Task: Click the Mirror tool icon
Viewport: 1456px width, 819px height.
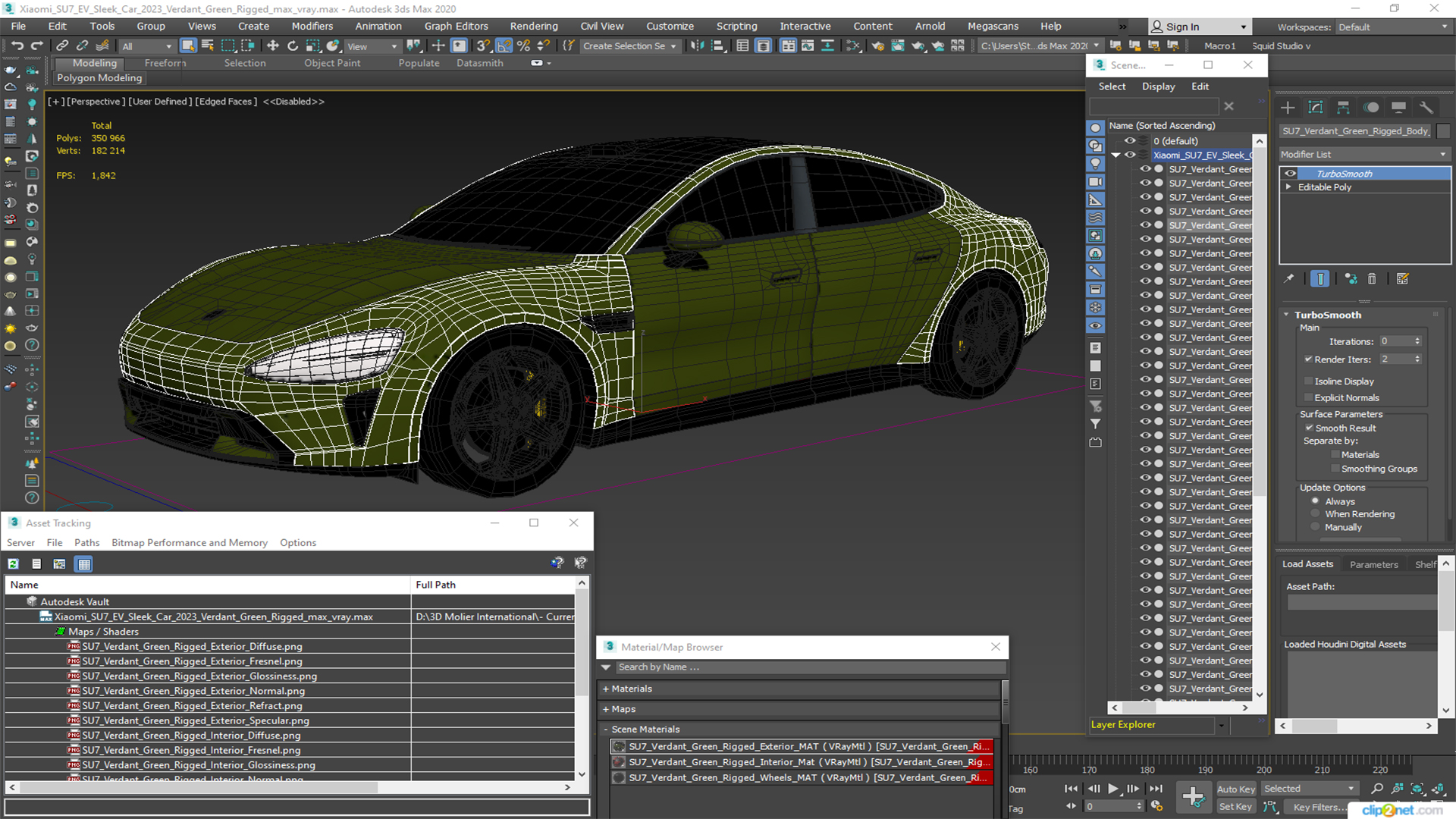Action: 696,45
